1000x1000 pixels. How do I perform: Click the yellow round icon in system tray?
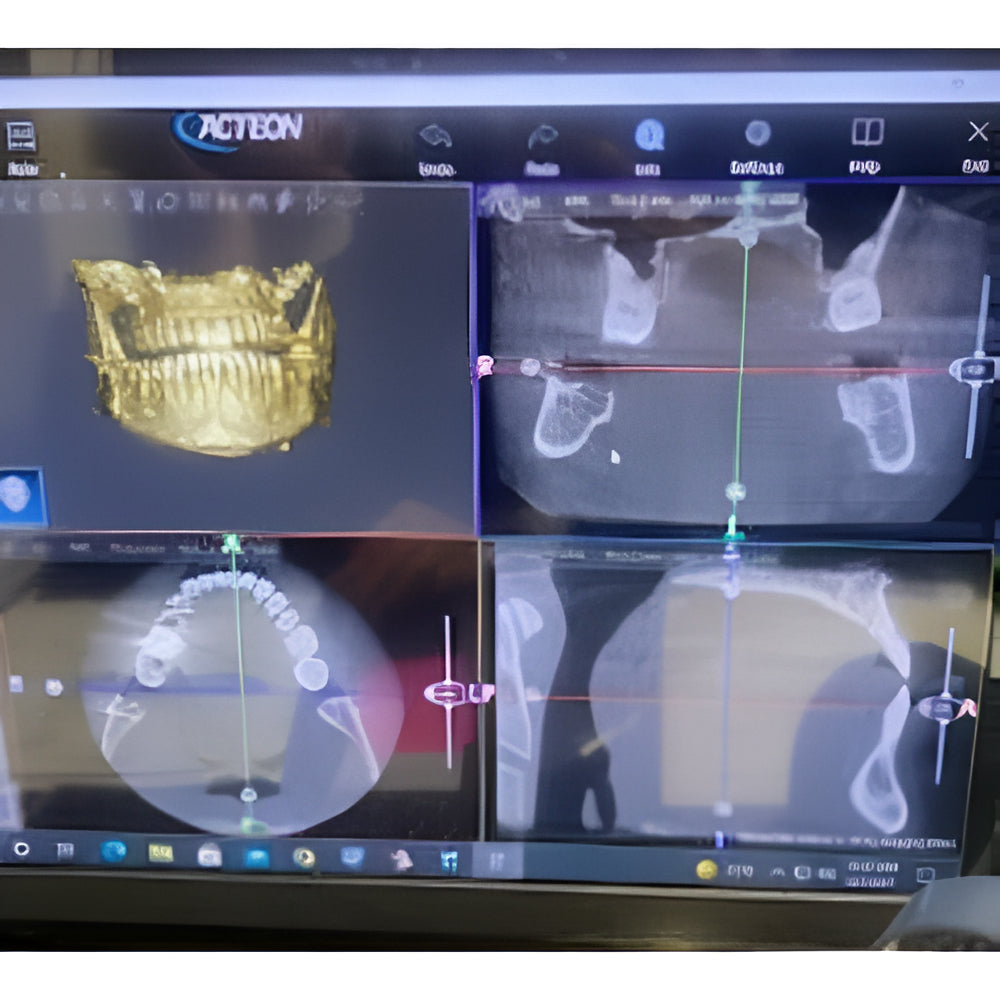[707, 869]
